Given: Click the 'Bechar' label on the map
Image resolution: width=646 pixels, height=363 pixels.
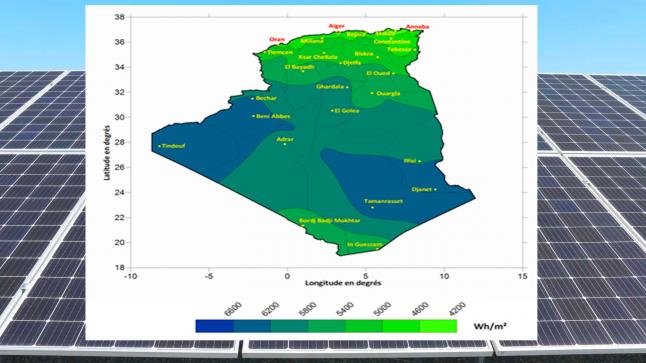Looking at the screenshot, I should pyautogui.click(x=266, y=98).
